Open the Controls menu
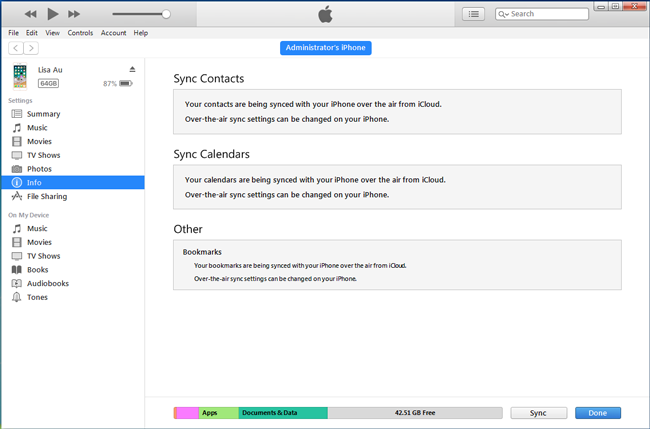Screen dimensions: 650x429 [80, 33]
